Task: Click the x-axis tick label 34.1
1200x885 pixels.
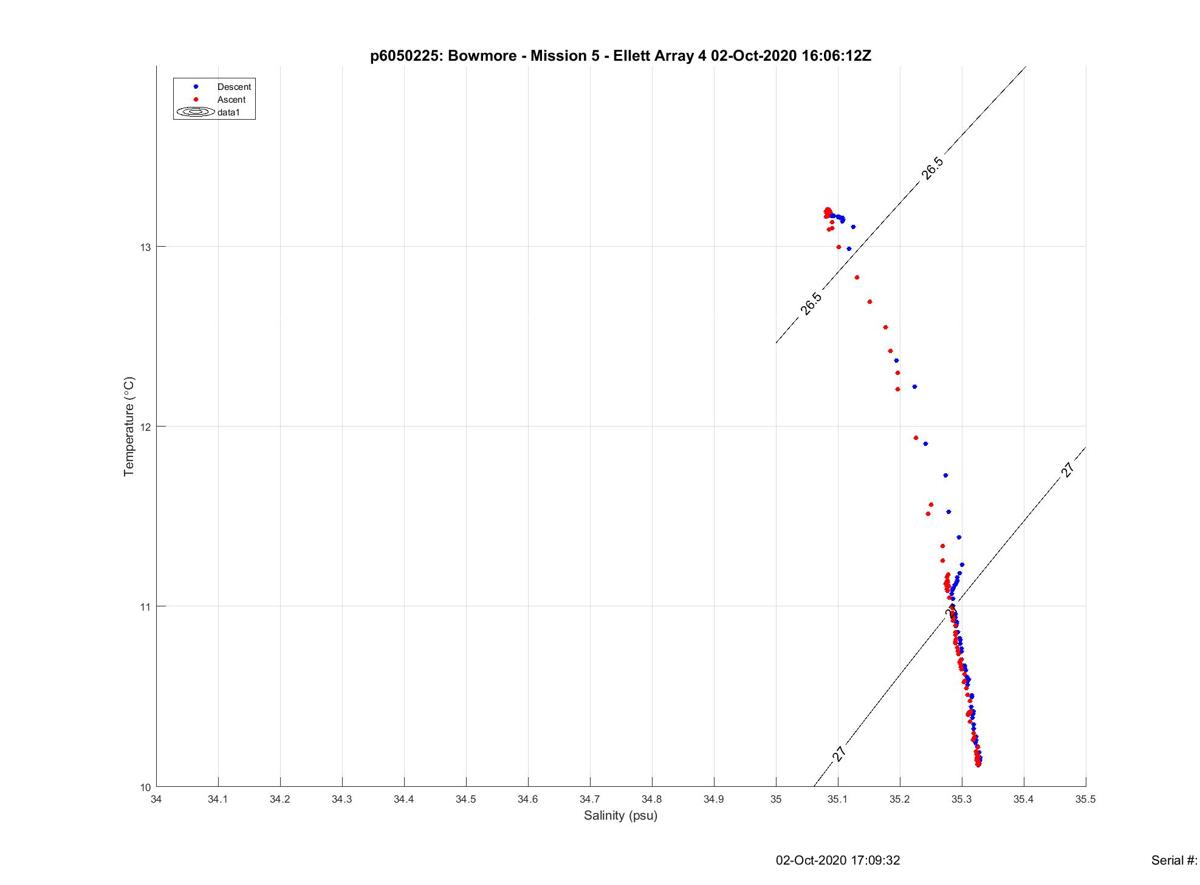Action: tap(218, 800)
